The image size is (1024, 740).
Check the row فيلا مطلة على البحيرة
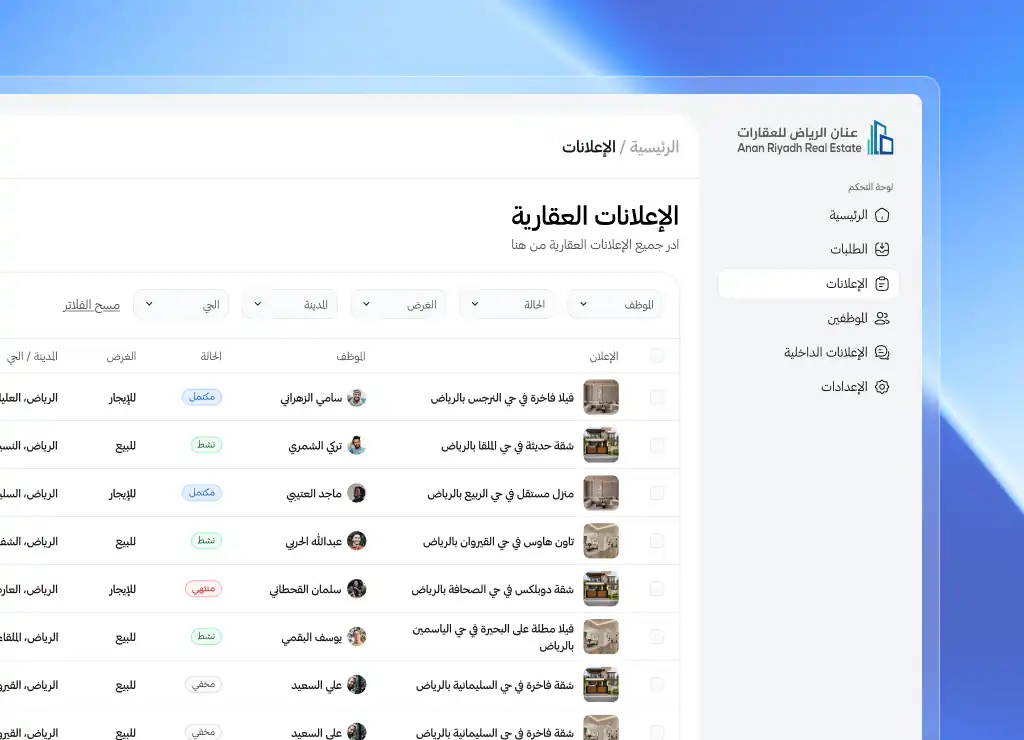657,636
